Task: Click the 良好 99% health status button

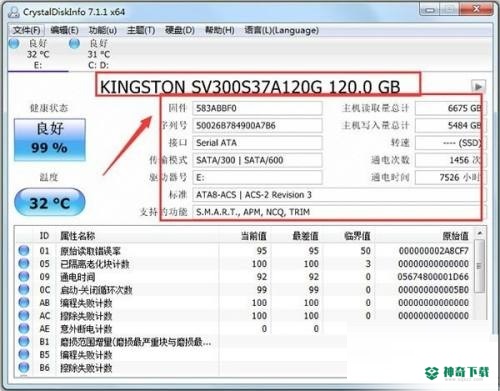Action: click(50, 139)
